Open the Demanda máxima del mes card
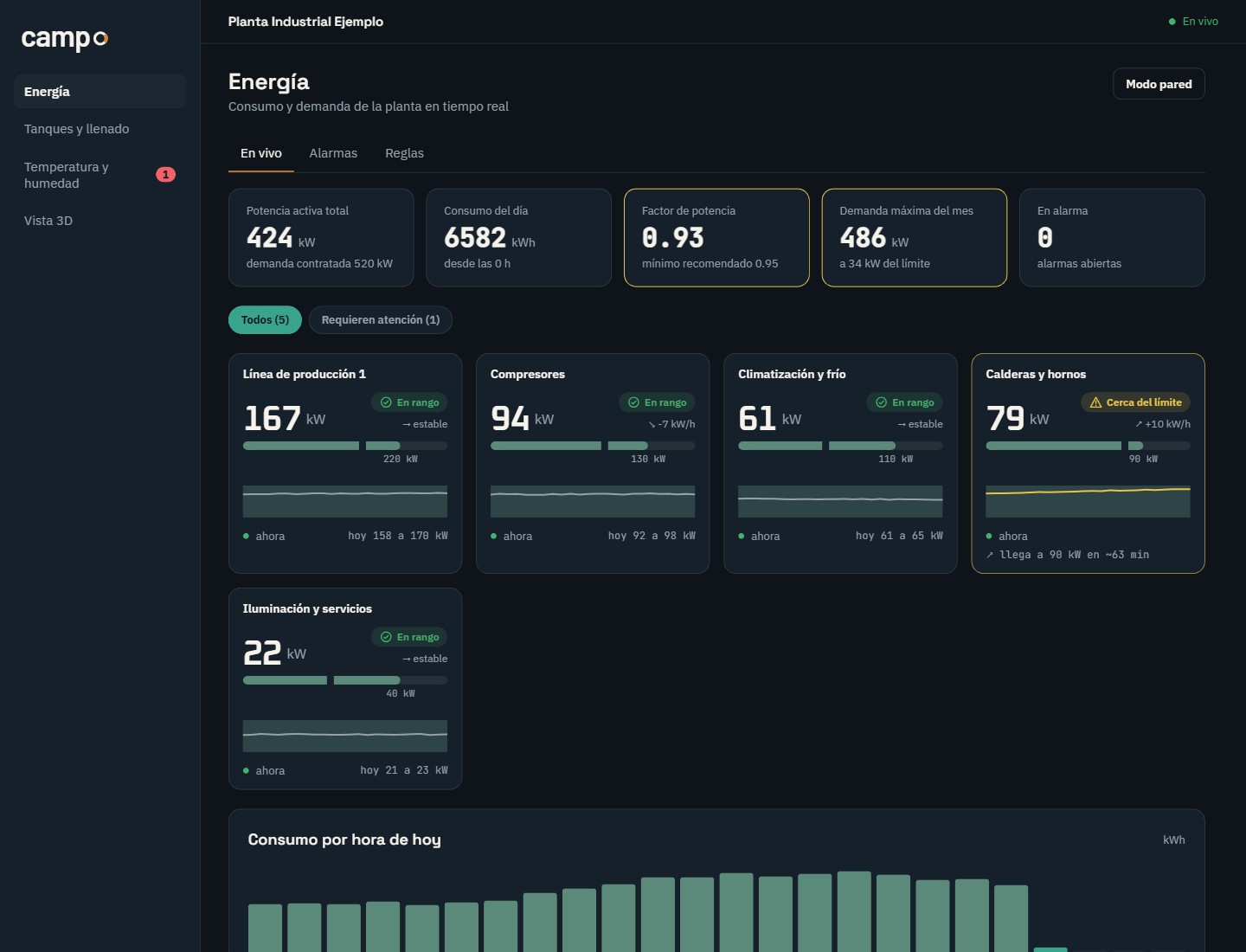The height and width of the screenshot is (952, 1246). click(x=915, y=238)
